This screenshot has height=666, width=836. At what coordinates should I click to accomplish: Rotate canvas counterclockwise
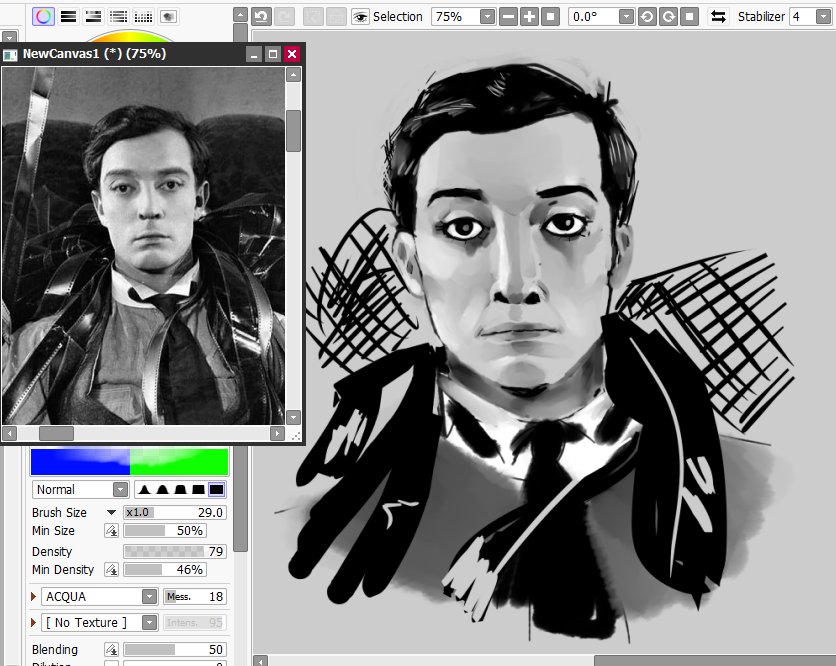(x=647, y=17)
